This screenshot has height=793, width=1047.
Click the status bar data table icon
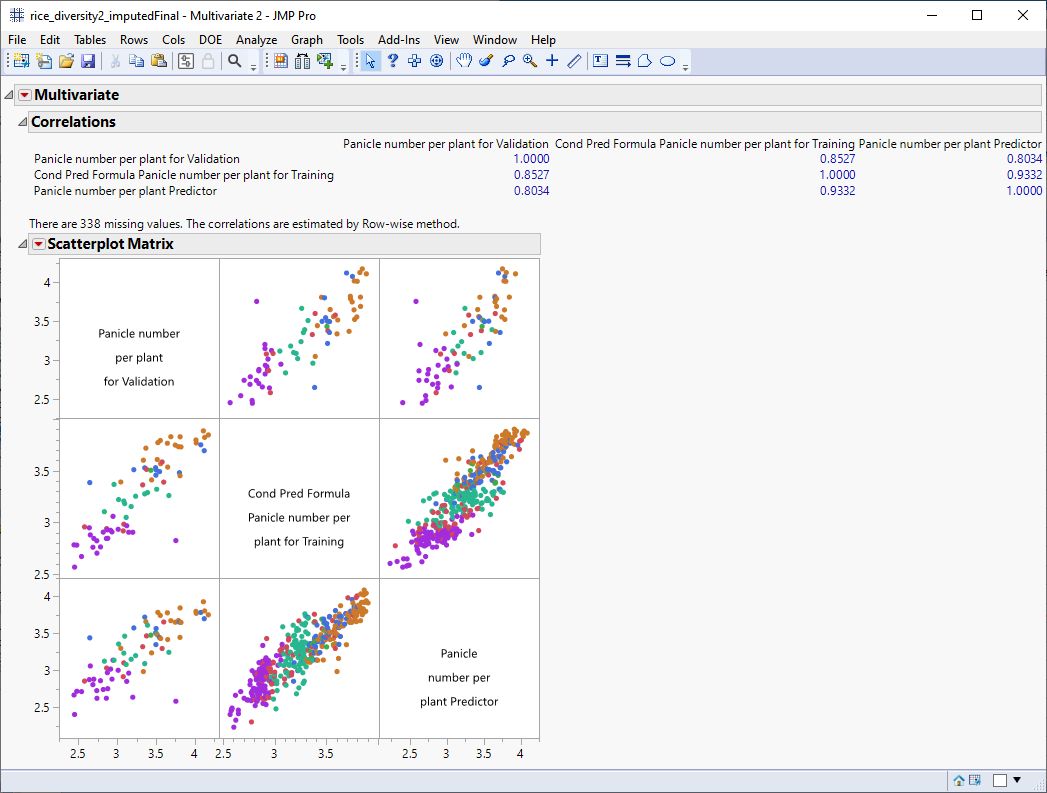click(975, 780)
